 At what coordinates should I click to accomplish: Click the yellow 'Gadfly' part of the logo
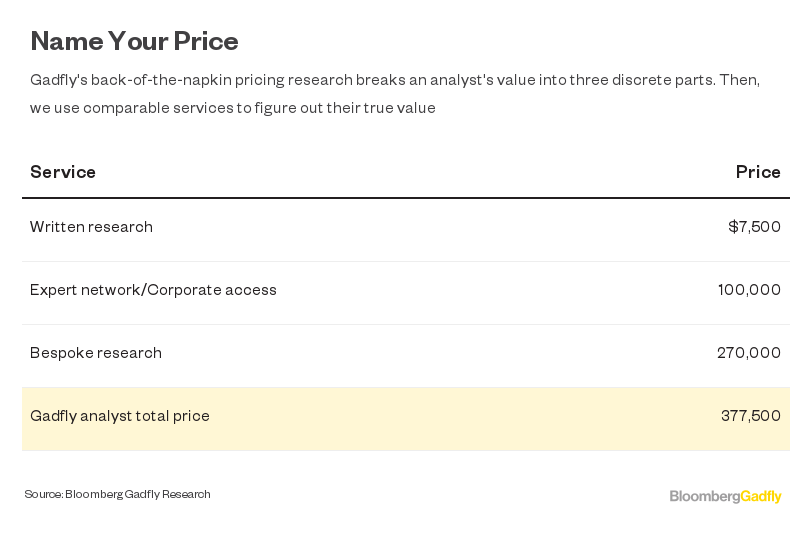(761, 497)
